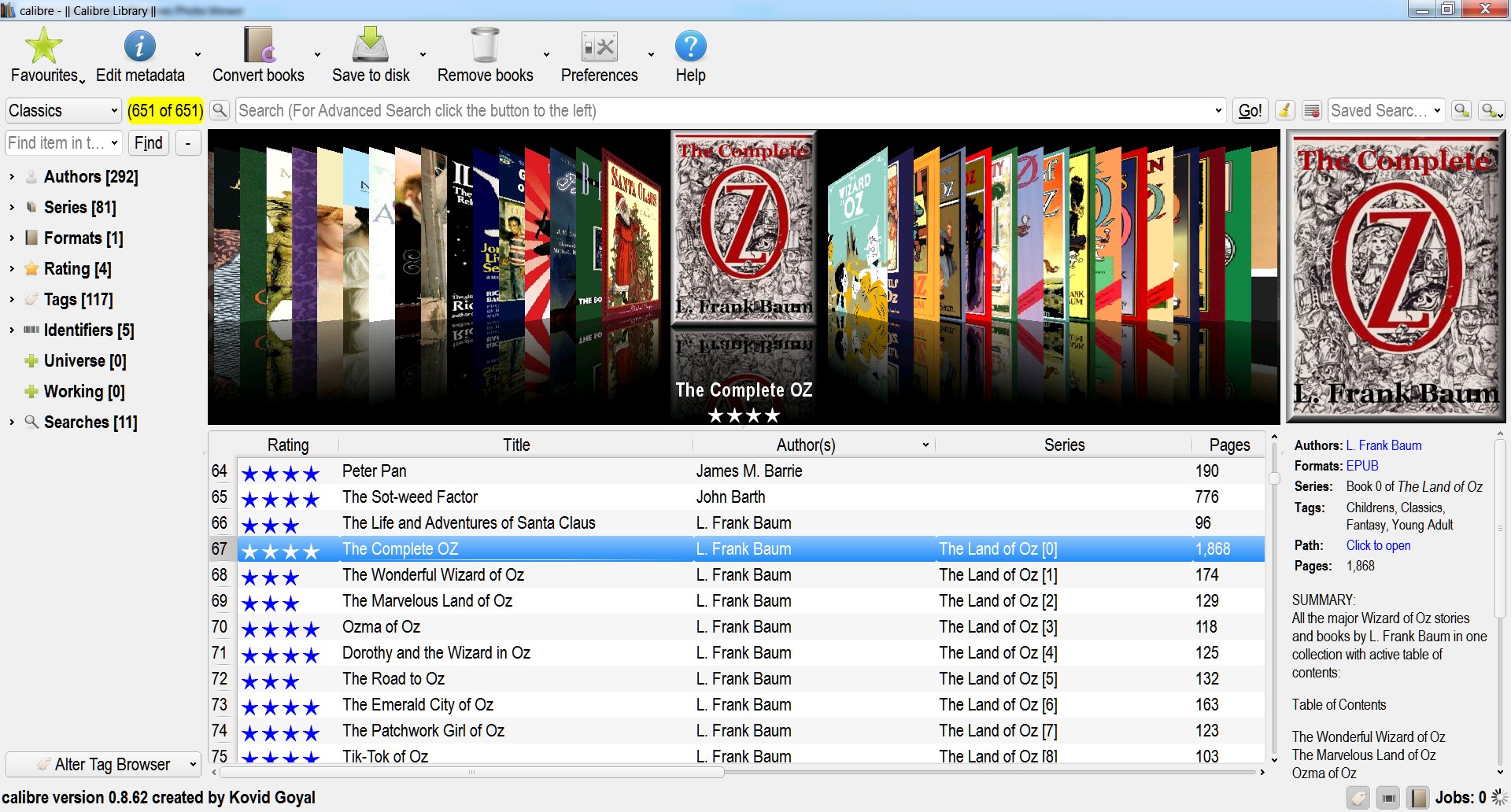1511x812 pixels.
Task: Select the Rating [4] category
Action: (x=77, y=268)
